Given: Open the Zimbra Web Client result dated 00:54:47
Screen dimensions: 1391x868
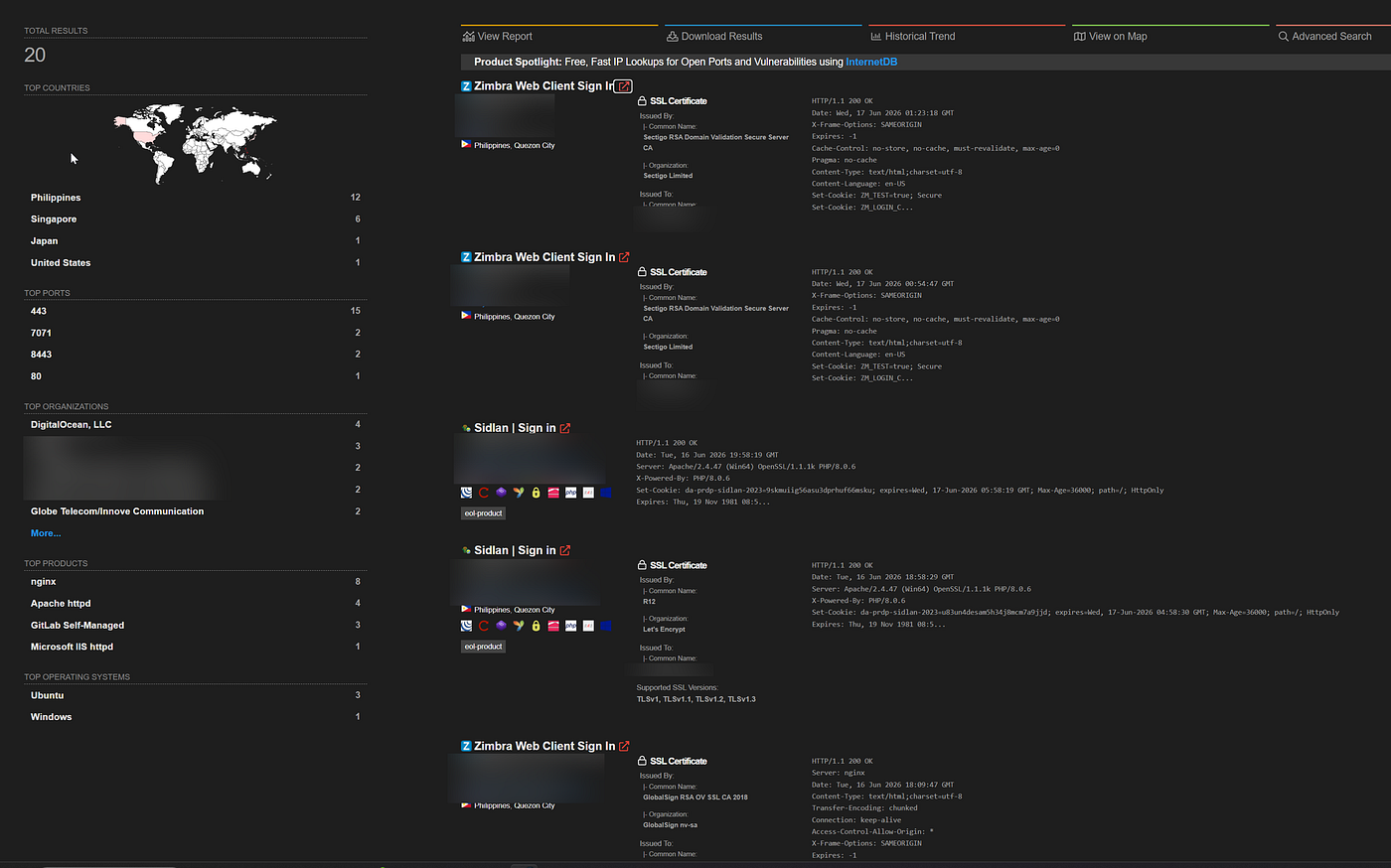Looking at the screenshot, I should click(x=544, y=257).
